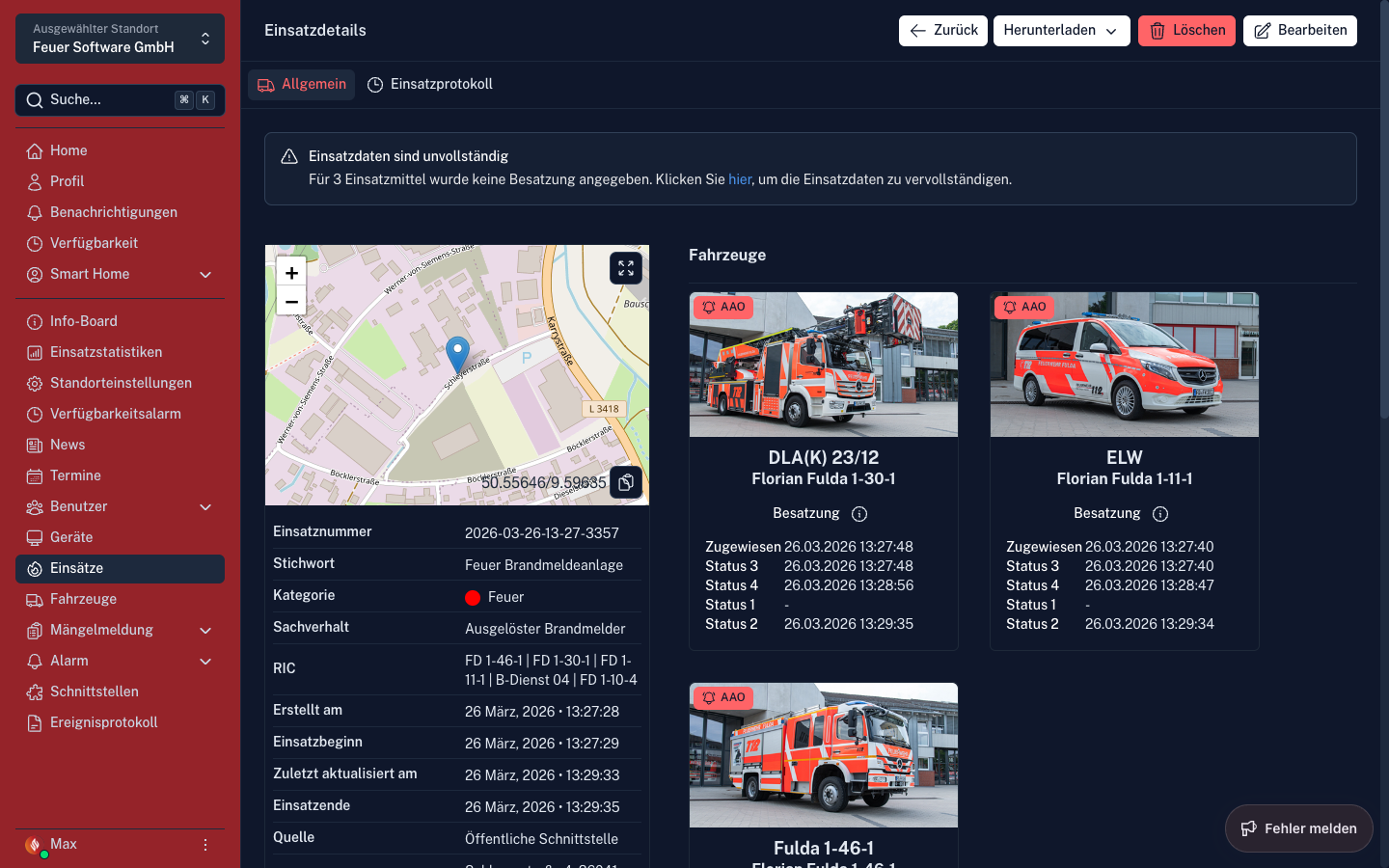Click the 'hier' link in warning
The width and height of the screenshot is (1389, 868).
(x=740, y=179)
